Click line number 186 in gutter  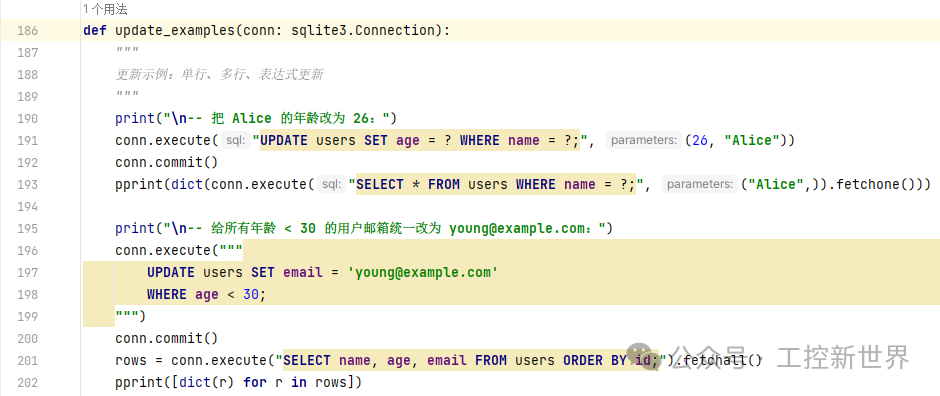coord(27,31)
